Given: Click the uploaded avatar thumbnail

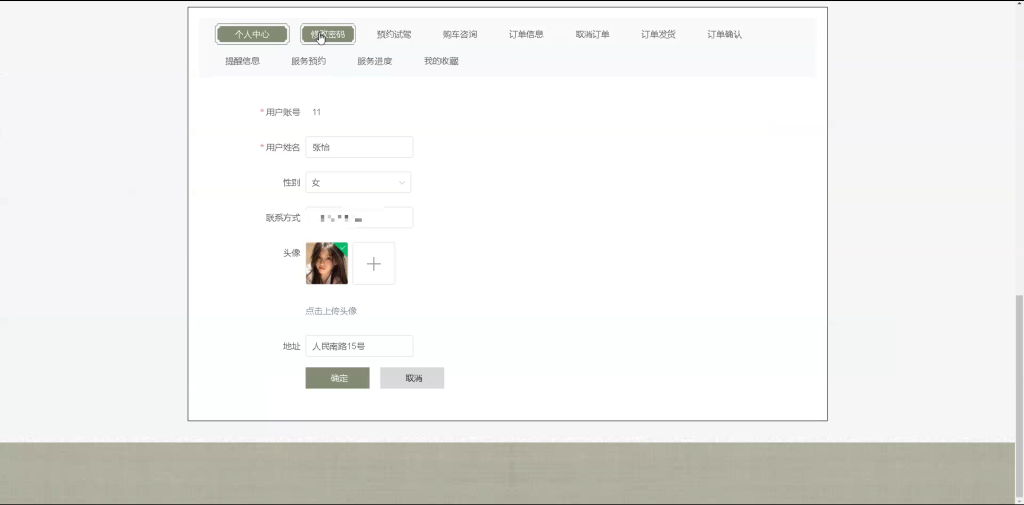Looking at the screenshot, I should 327,263.
